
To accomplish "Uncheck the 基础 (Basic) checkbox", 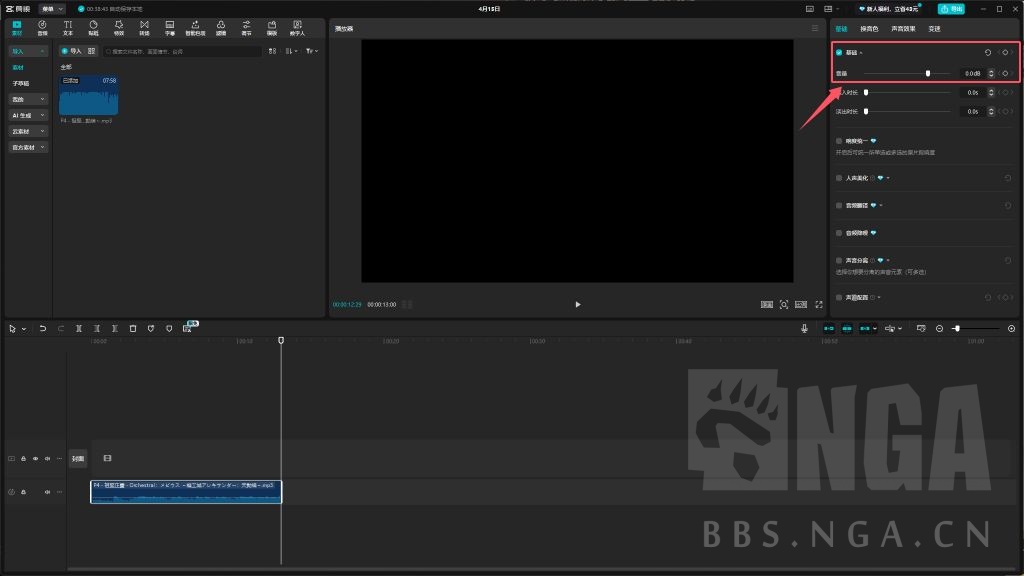I will (x=839, y=52).
